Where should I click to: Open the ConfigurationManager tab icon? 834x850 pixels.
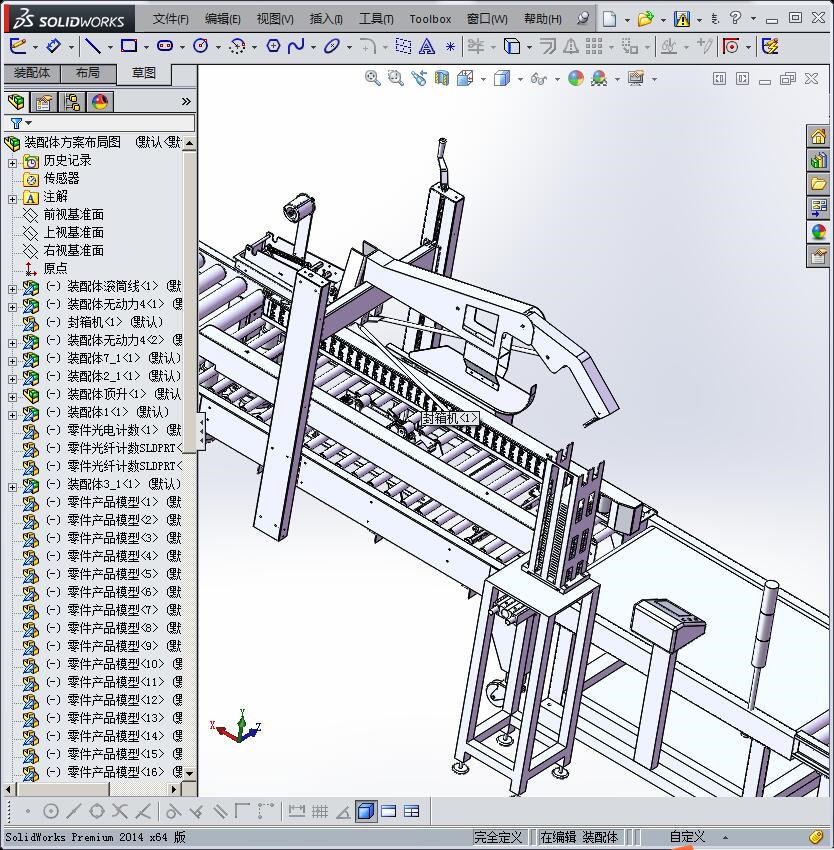tap(72, 102)
